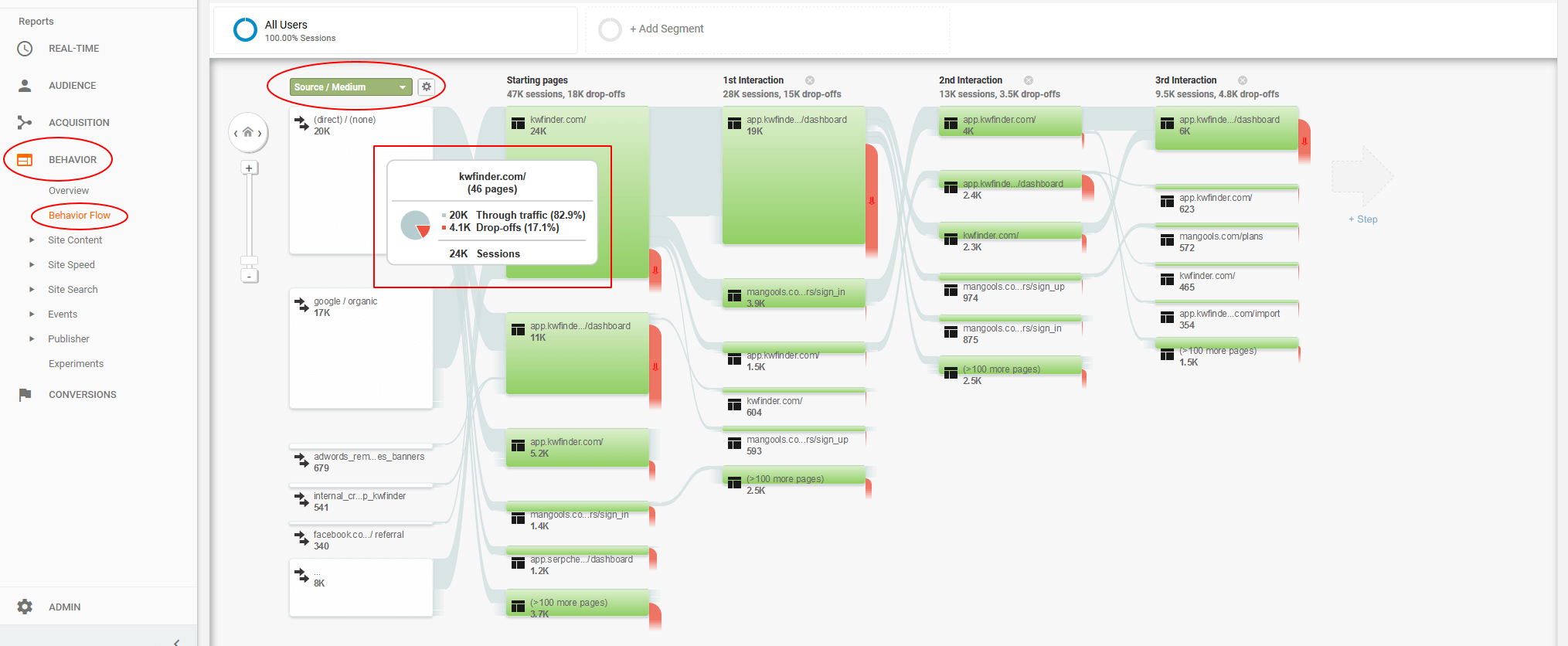This screenshot has height=646, width=1568.
Task: Click 3rd Interaction dashboard 6K node
Action: [x=1226, y=128]
